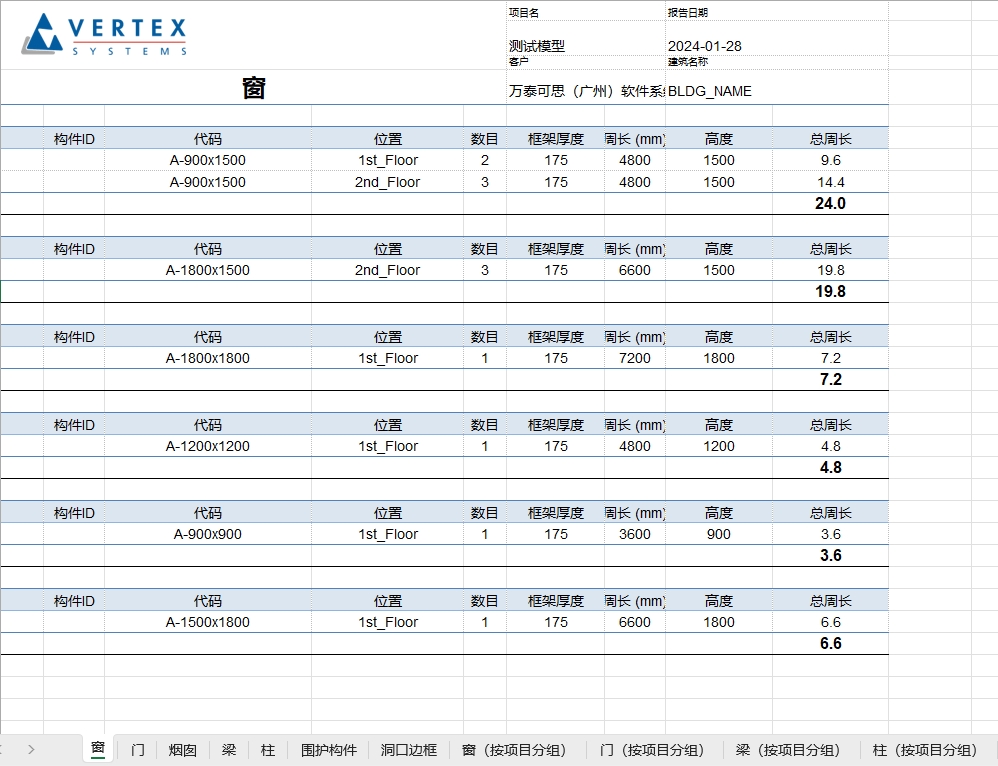Viewport: 998px width, 766px height.
Task: Select the 柱 sheet tab
Action: click(x=268, y=750)
